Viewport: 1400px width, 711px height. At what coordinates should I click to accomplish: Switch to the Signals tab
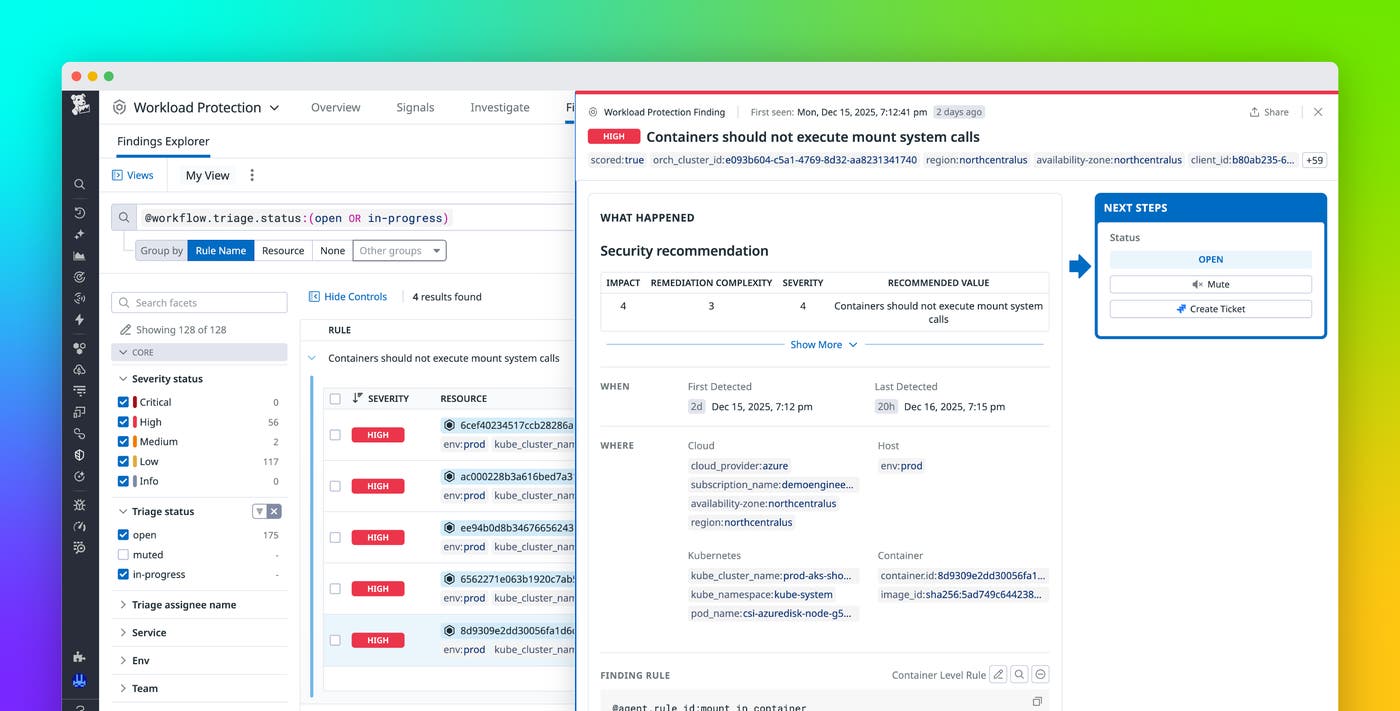pos(415,107)
